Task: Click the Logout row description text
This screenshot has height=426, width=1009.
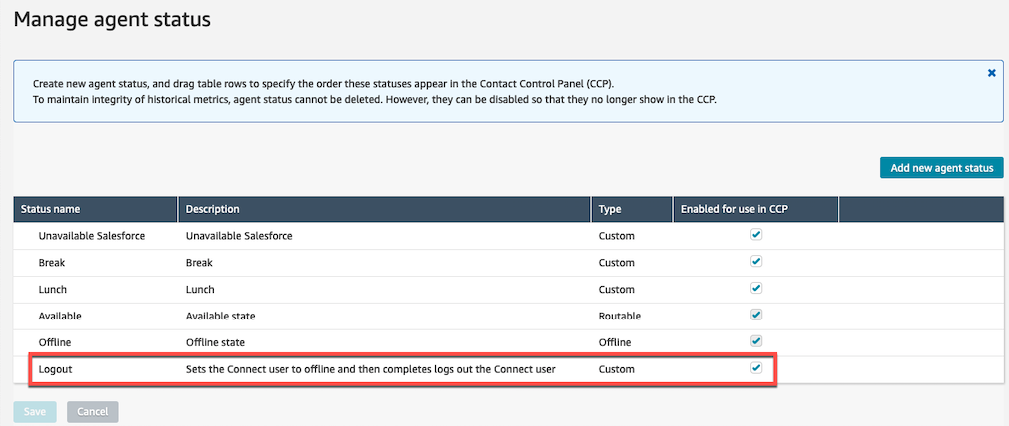Action: [x=370, y=369]
